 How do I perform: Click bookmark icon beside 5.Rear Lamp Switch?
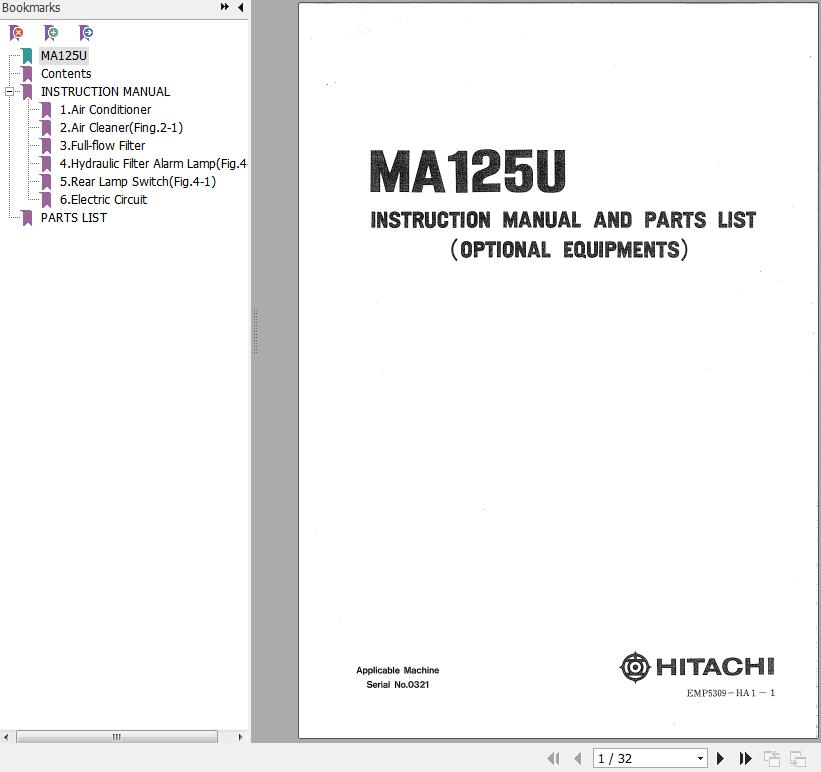[x=46, y=182]
